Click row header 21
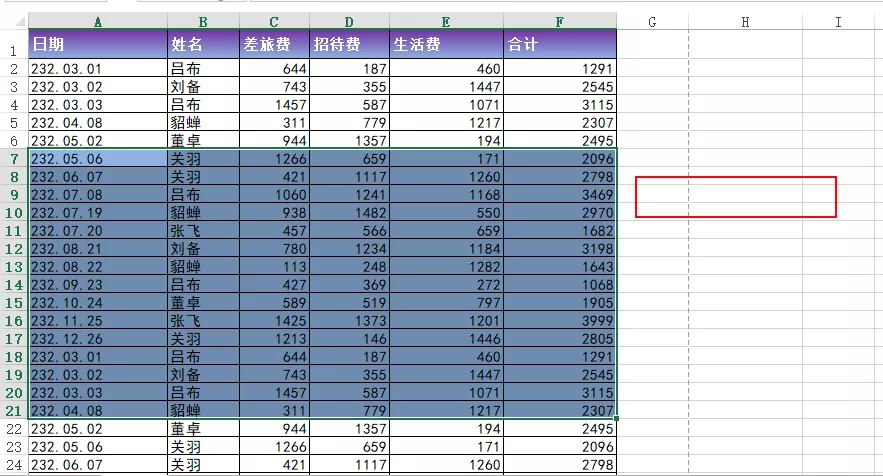 [x=14, y=411]
